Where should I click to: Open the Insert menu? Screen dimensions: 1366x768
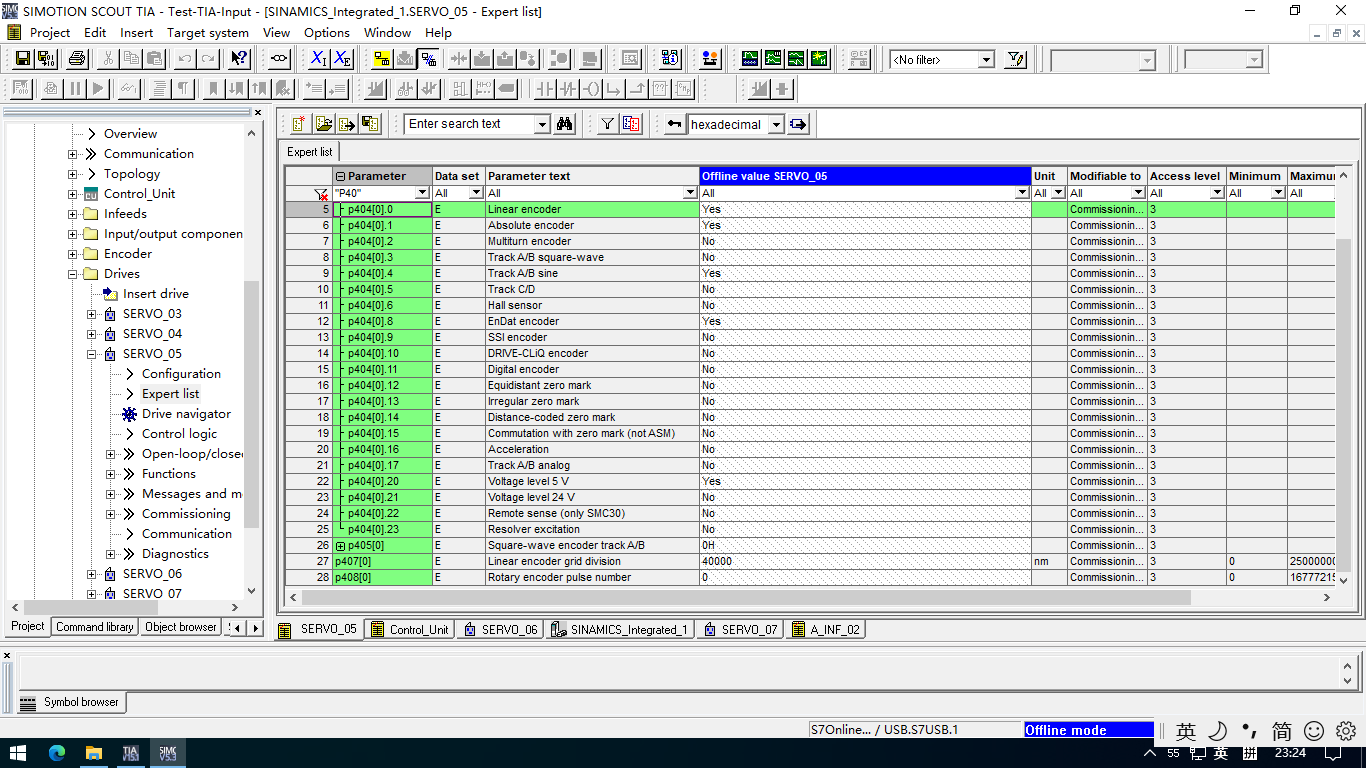[x=137, y=32]
